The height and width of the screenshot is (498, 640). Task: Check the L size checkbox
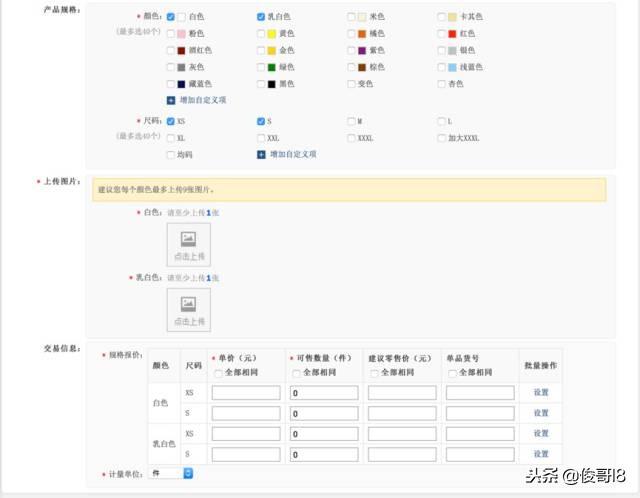[x=441, y=121]
